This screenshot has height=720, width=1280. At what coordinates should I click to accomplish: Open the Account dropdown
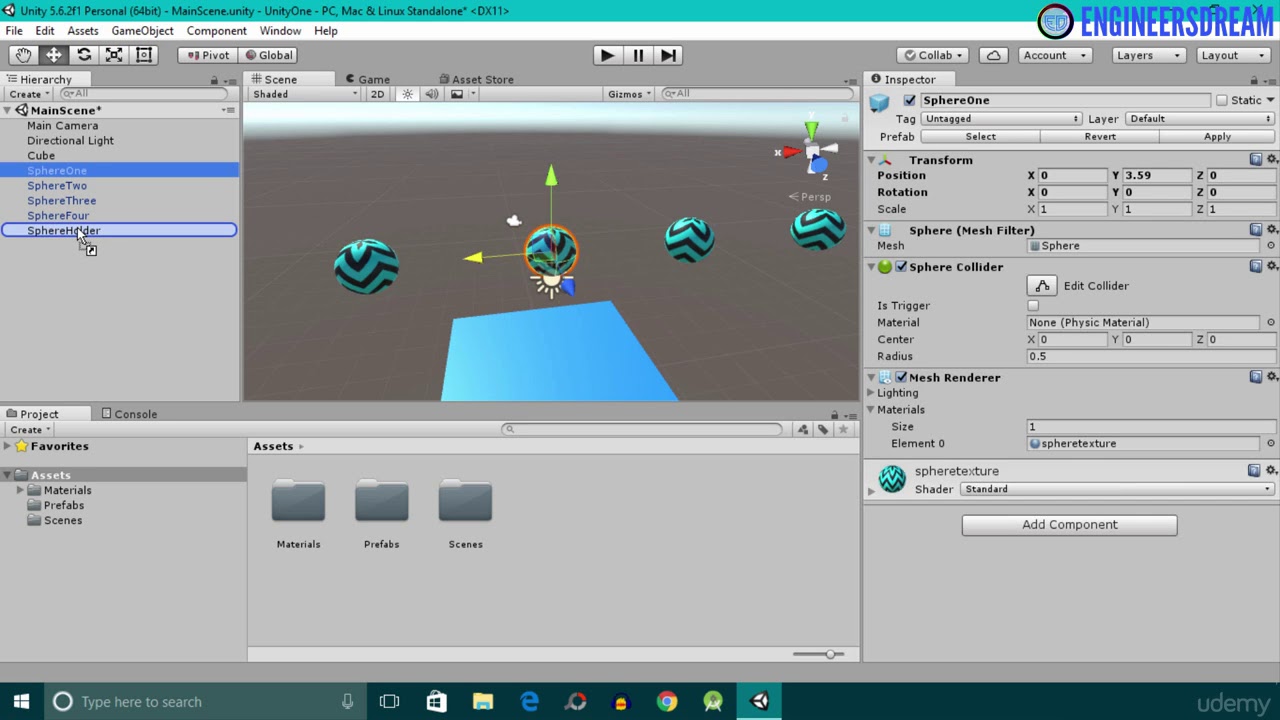coord(1055,55)
